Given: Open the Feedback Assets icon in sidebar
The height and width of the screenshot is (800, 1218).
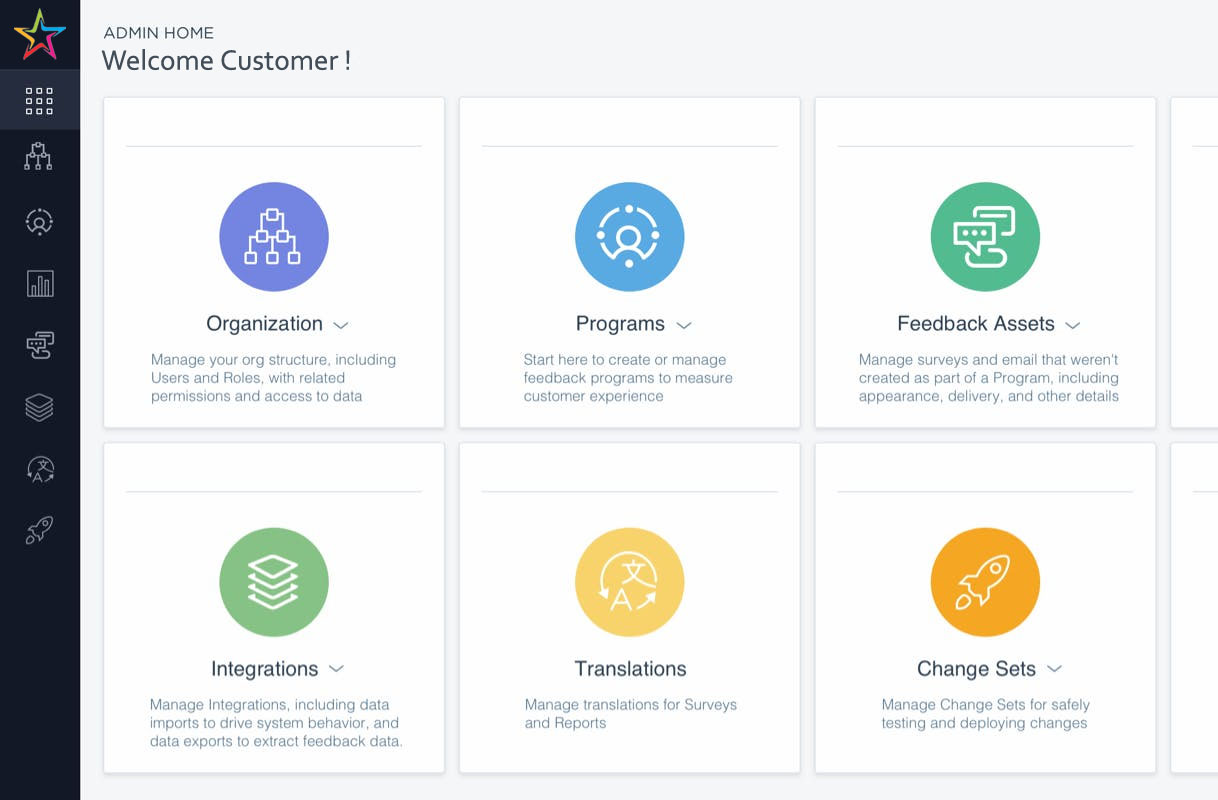Looking at the screenshot, I should click(39, 346).
